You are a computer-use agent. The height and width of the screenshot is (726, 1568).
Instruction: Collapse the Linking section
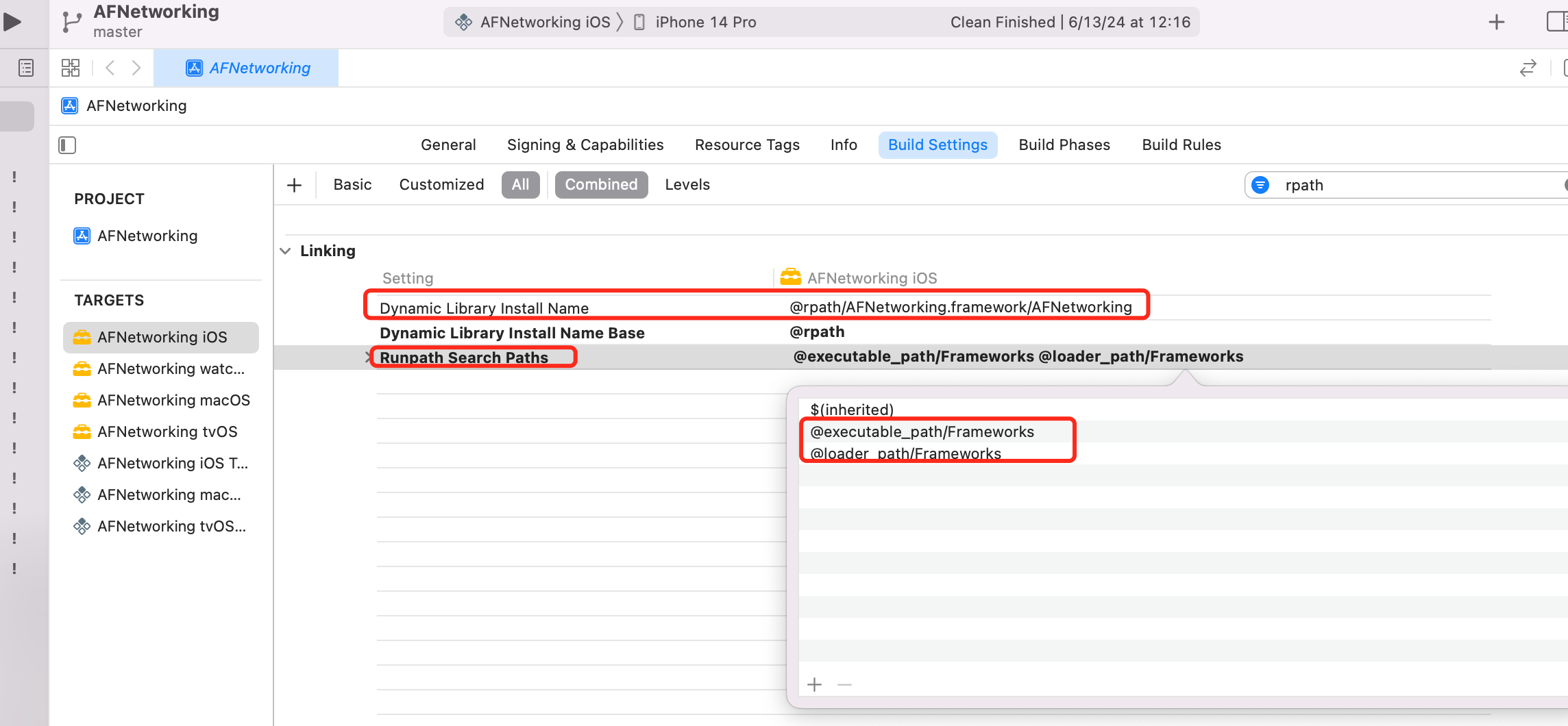point(286,251)
